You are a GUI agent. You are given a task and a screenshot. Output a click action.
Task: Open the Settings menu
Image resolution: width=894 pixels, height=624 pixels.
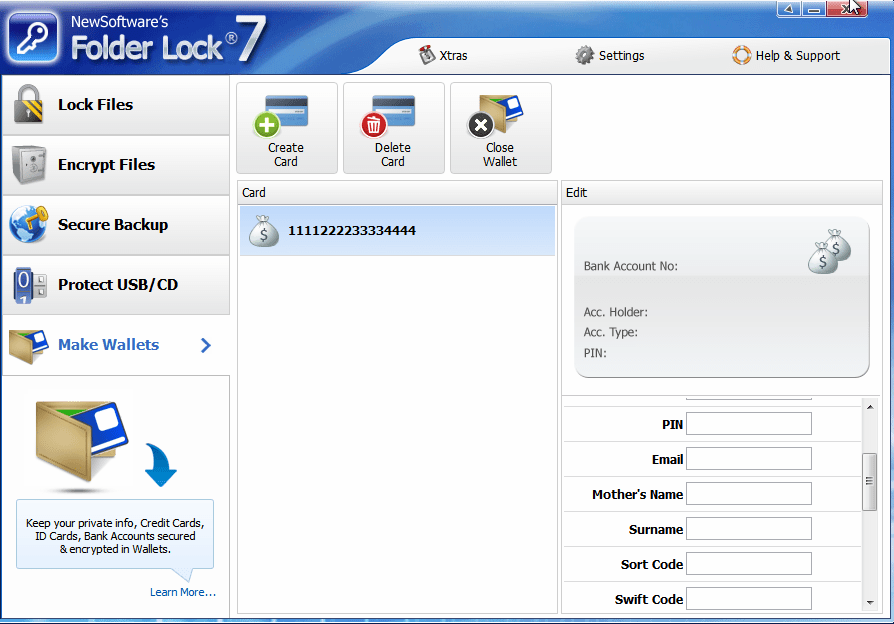pos(609,55)
